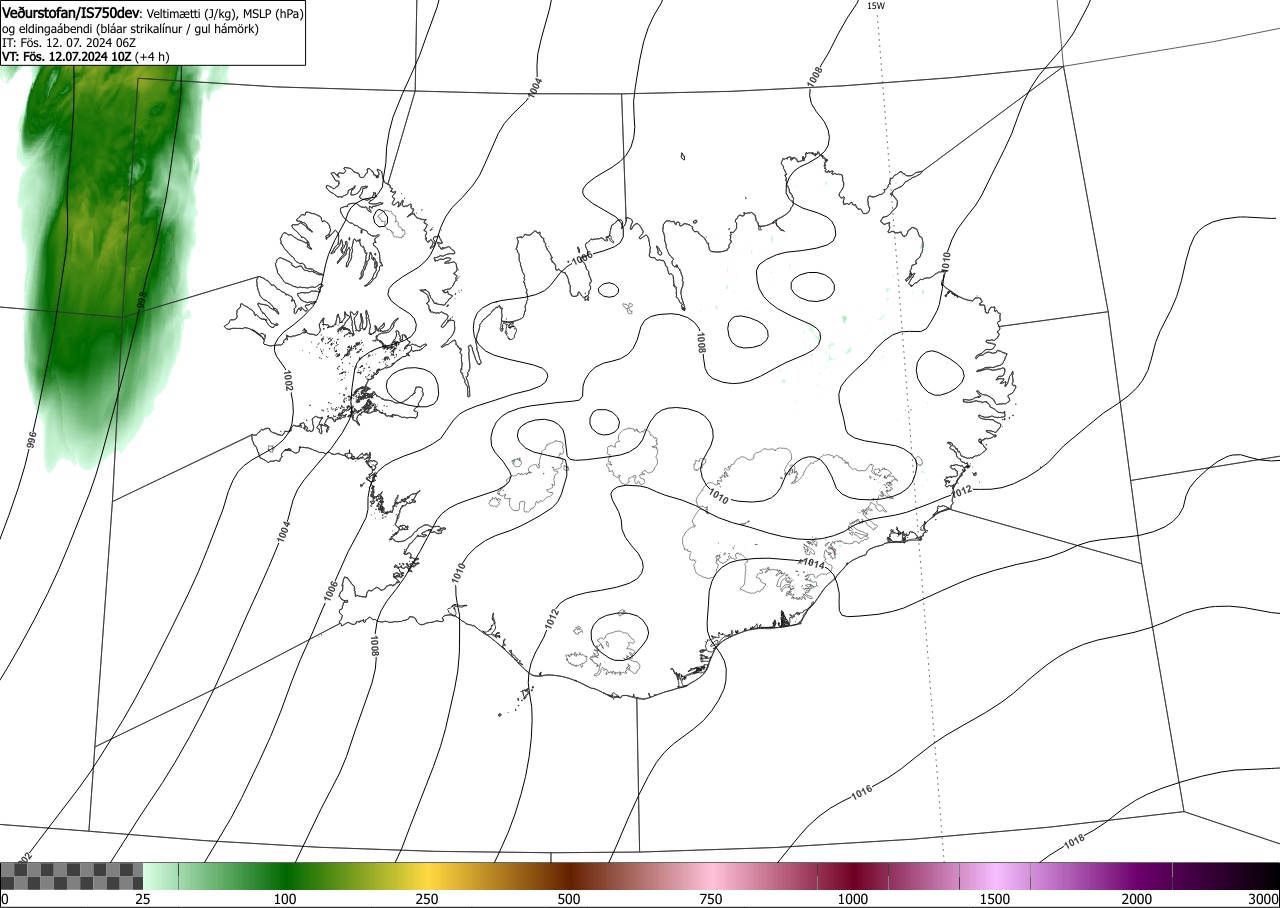1280x908 pixels.
Task: Click the dark green scale segment near 100
Action: (285, 876)
